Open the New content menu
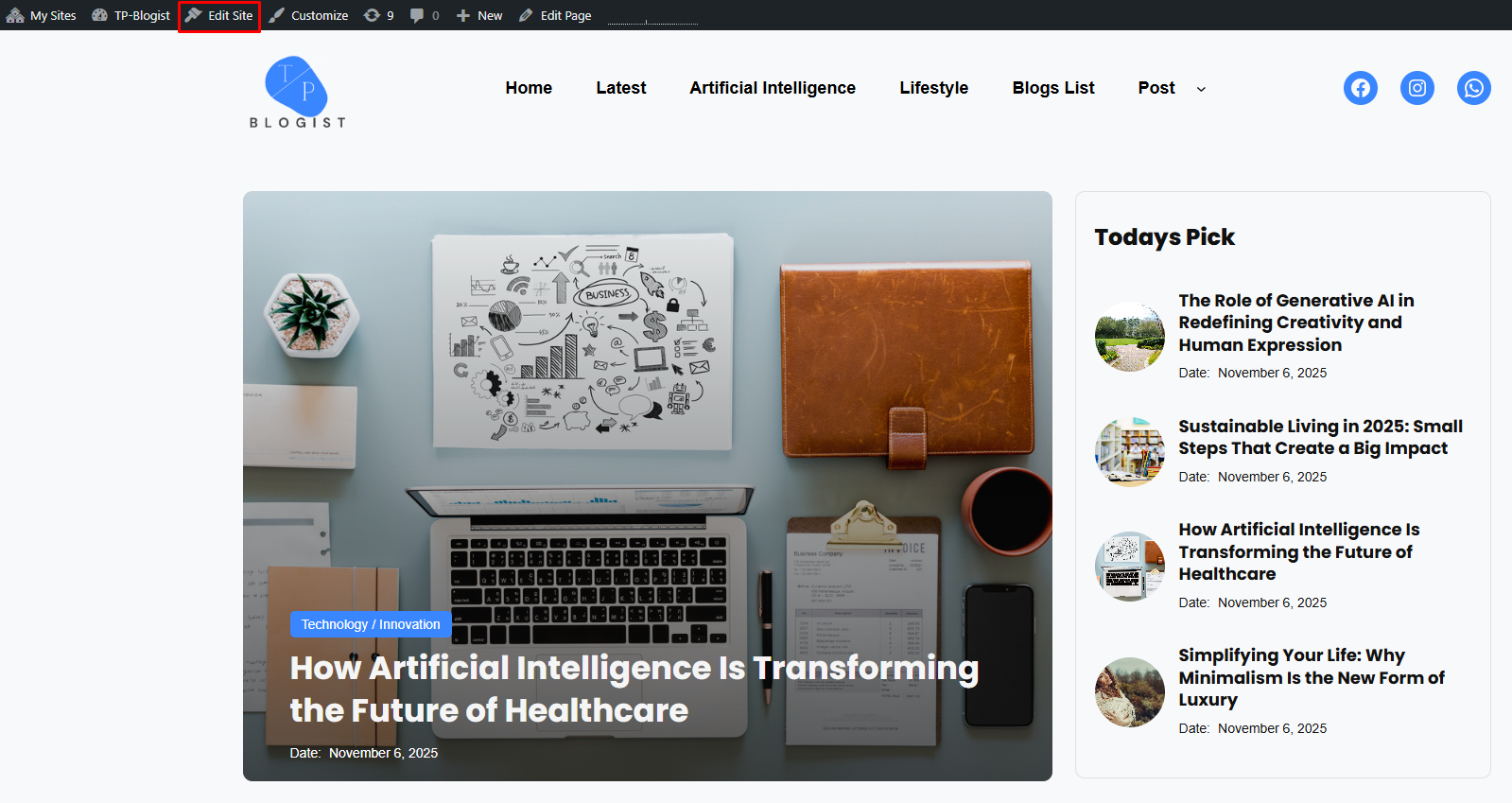Viewport: 1512px width, 803px height. [479, 15]
